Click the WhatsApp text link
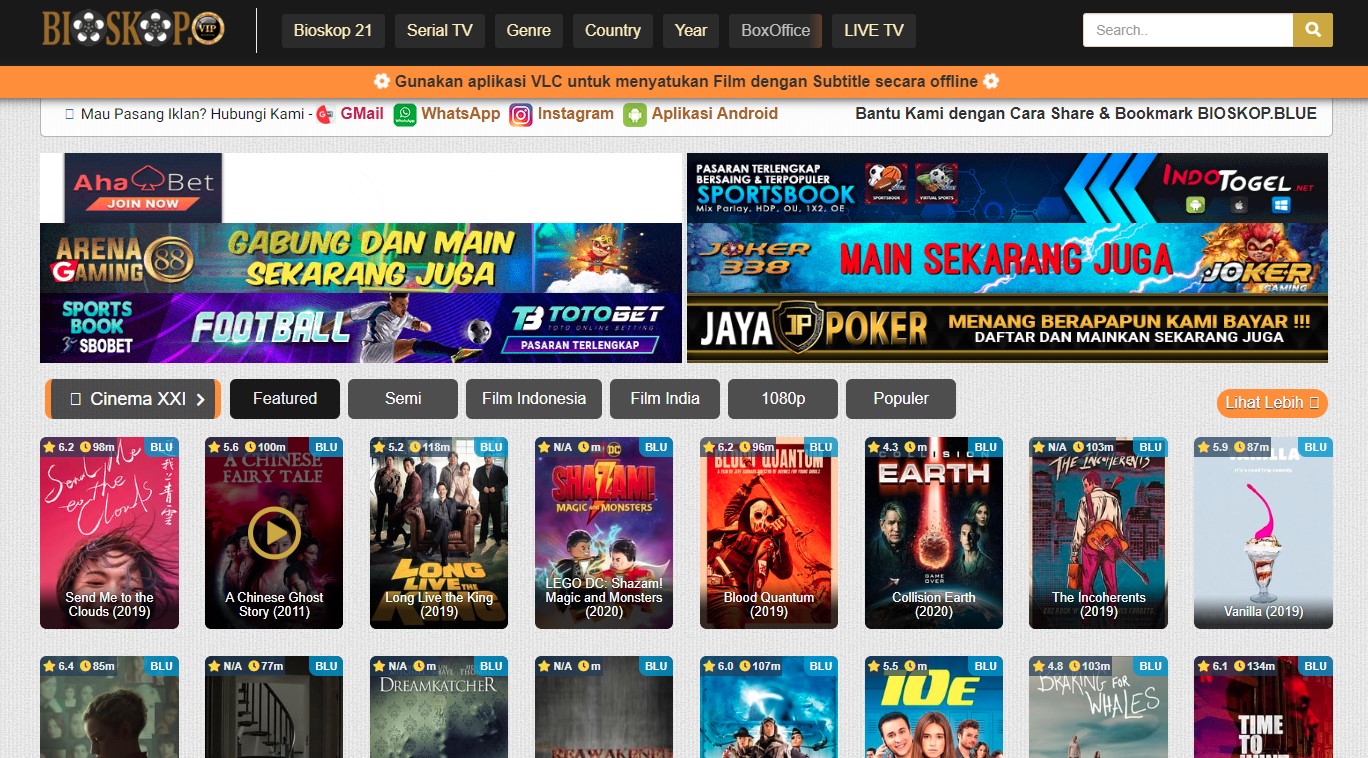 pyautogui.click(x=461, y=114)
